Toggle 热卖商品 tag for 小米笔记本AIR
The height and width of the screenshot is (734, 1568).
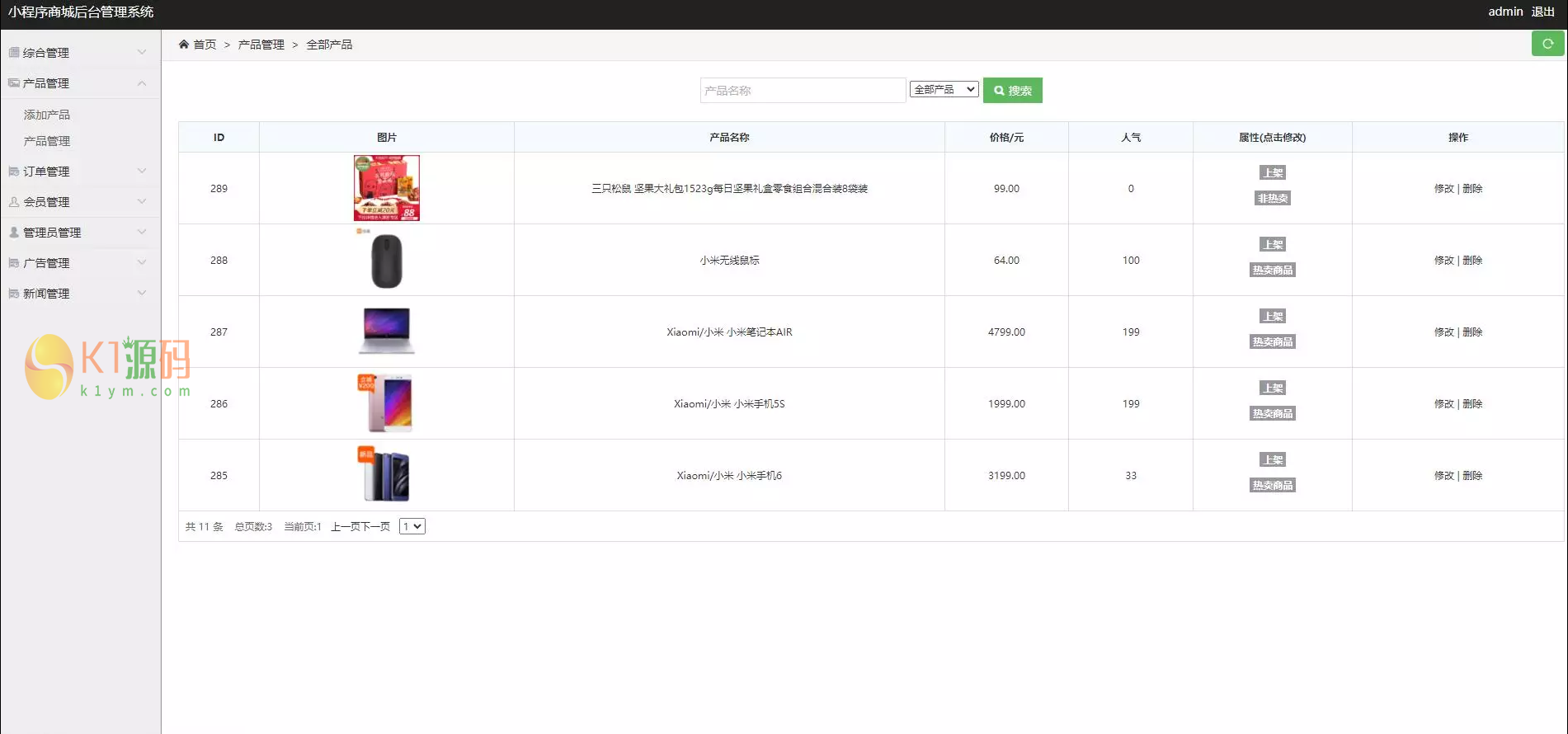1273,342
